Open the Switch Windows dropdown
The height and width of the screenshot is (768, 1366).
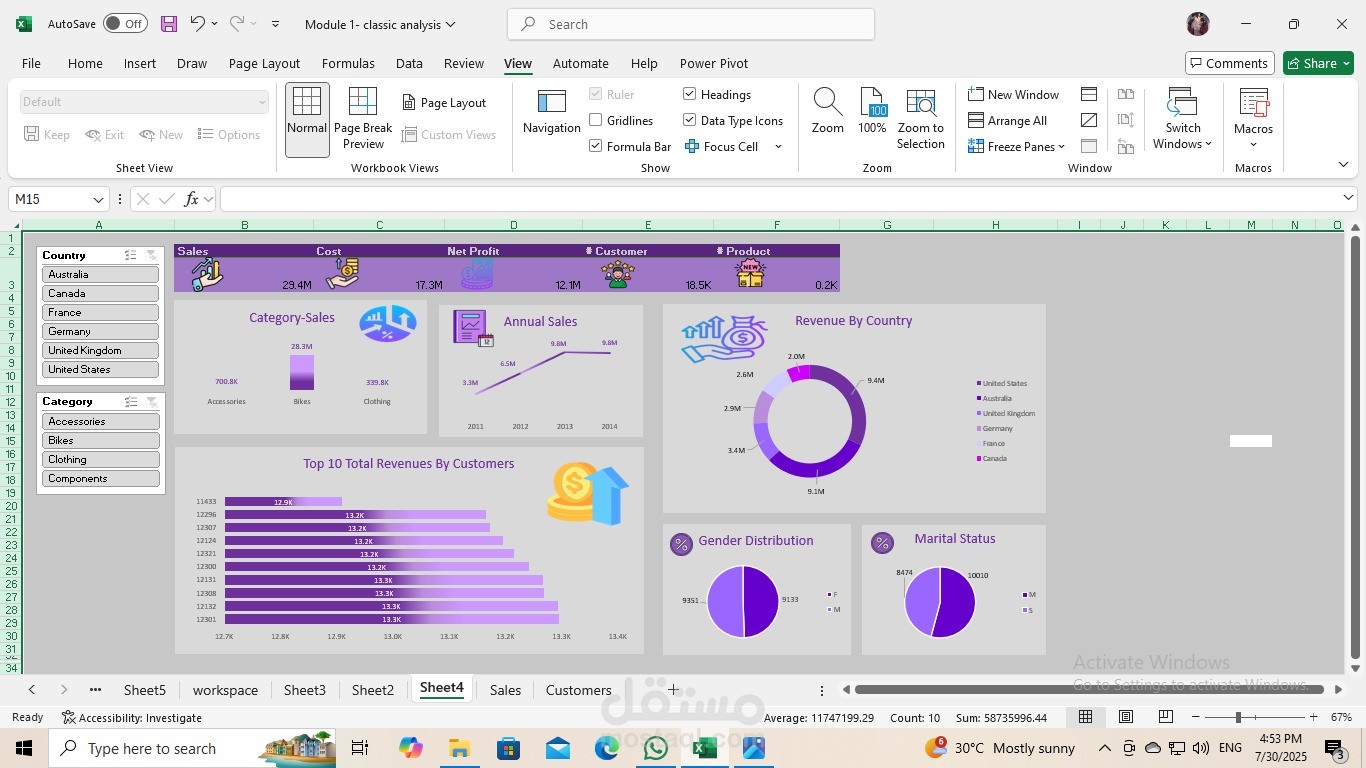point(1182,120)
